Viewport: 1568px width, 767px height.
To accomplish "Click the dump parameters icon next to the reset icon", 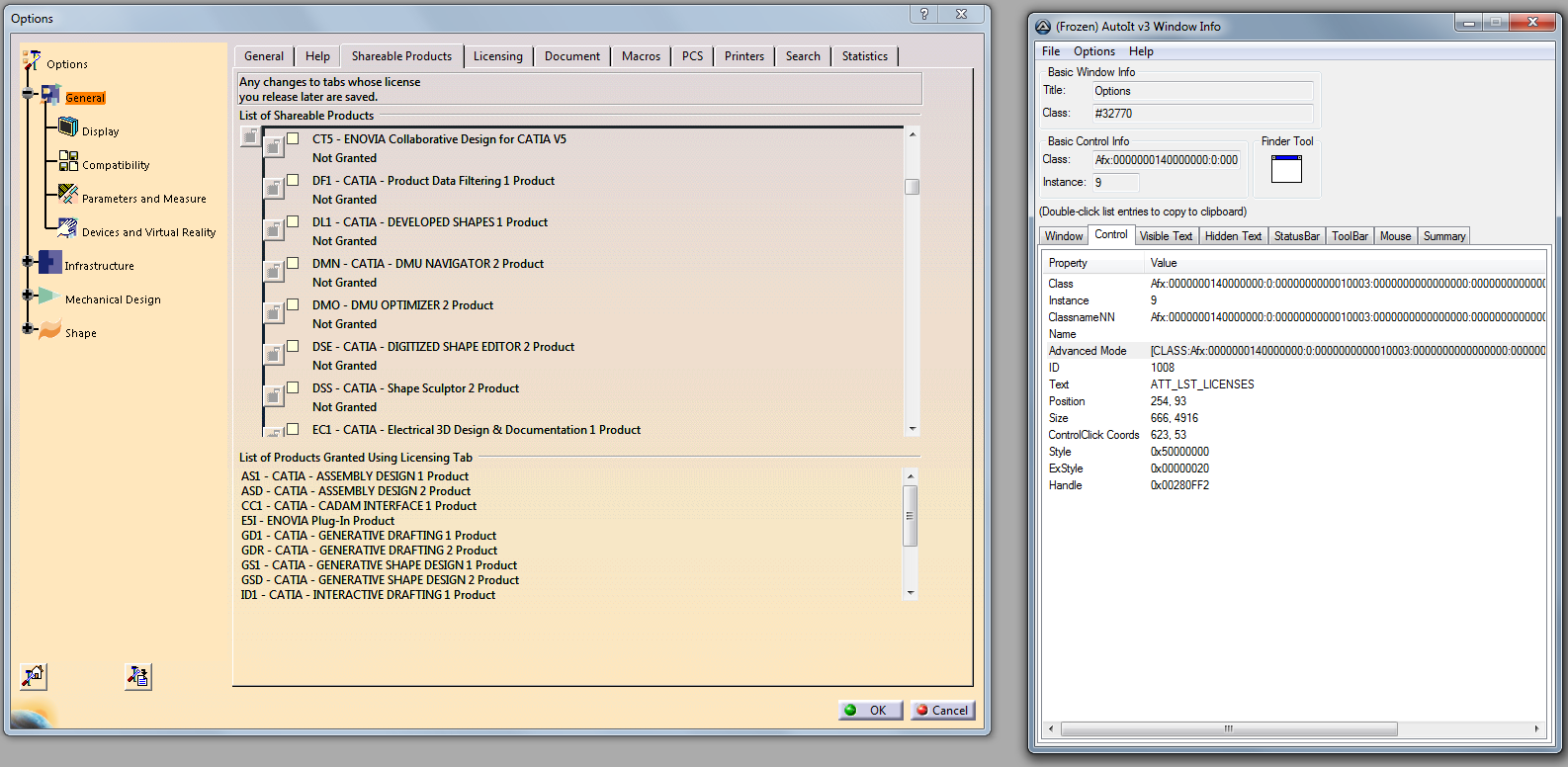I will coord(138,677).
